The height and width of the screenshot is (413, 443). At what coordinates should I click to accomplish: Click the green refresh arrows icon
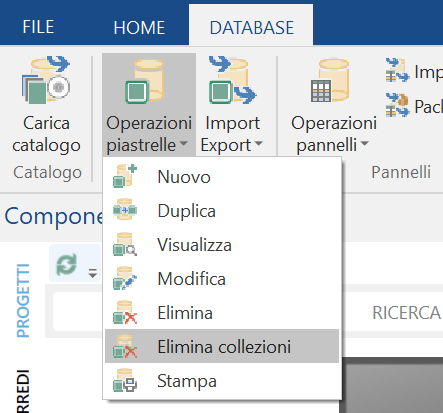pos(66,264)
